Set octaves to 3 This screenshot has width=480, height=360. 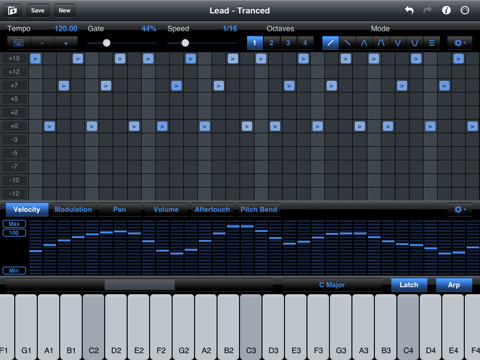point(288,43)
